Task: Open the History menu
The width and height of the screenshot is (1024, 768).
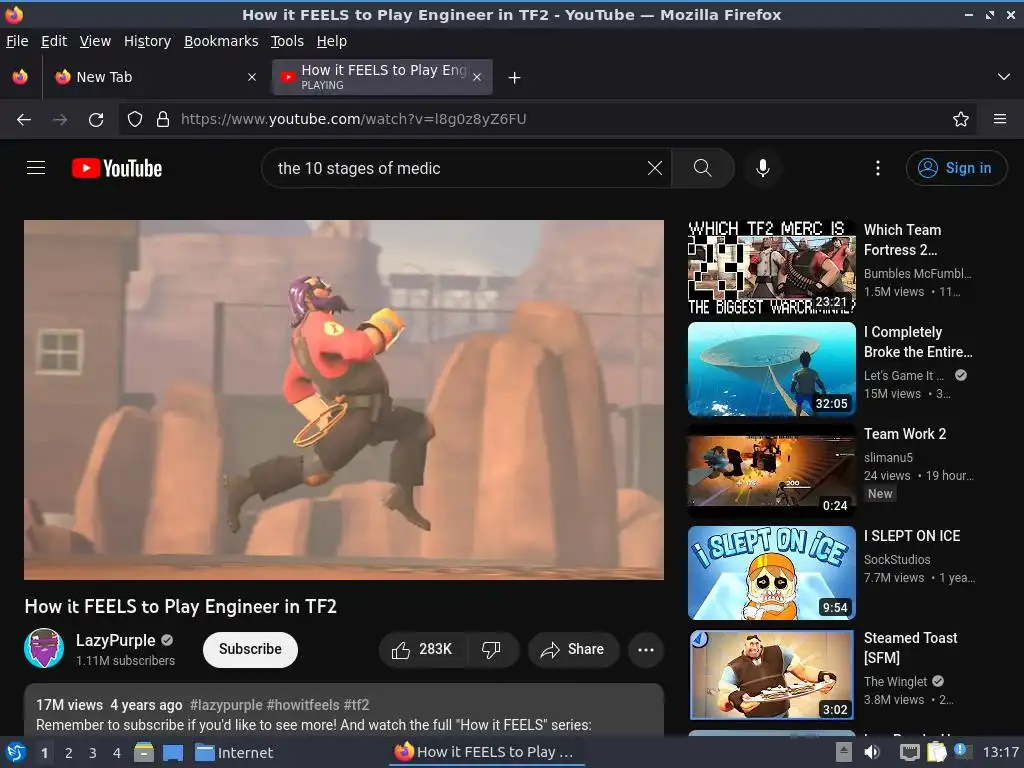Action: click(x=147, y=41)
